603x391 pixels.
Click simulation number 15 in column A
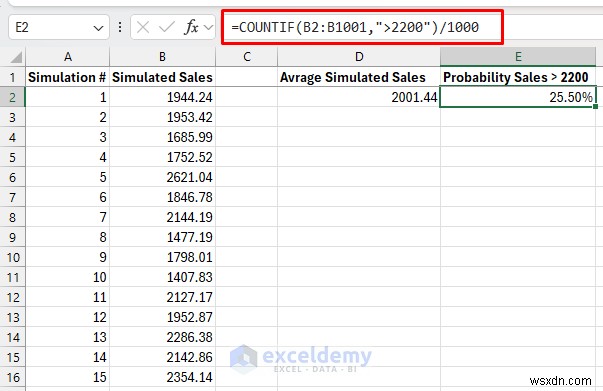(68, 377)
